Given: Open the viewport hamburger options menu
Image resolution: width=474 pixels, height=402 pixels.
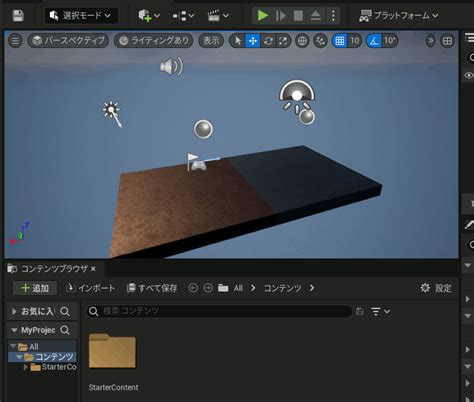Looking at the screenshot, I should coord(15,41).
